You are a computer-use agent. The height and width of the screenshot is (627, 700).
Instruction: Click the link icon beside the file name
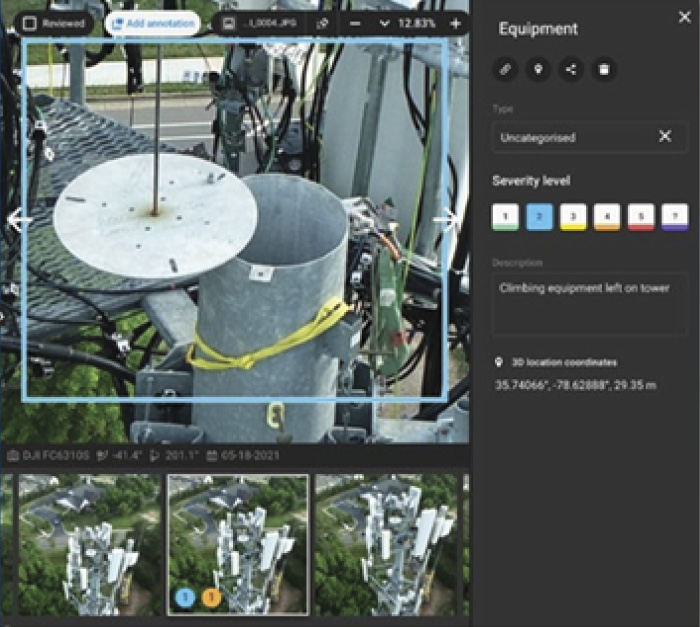tap(322, 23)
